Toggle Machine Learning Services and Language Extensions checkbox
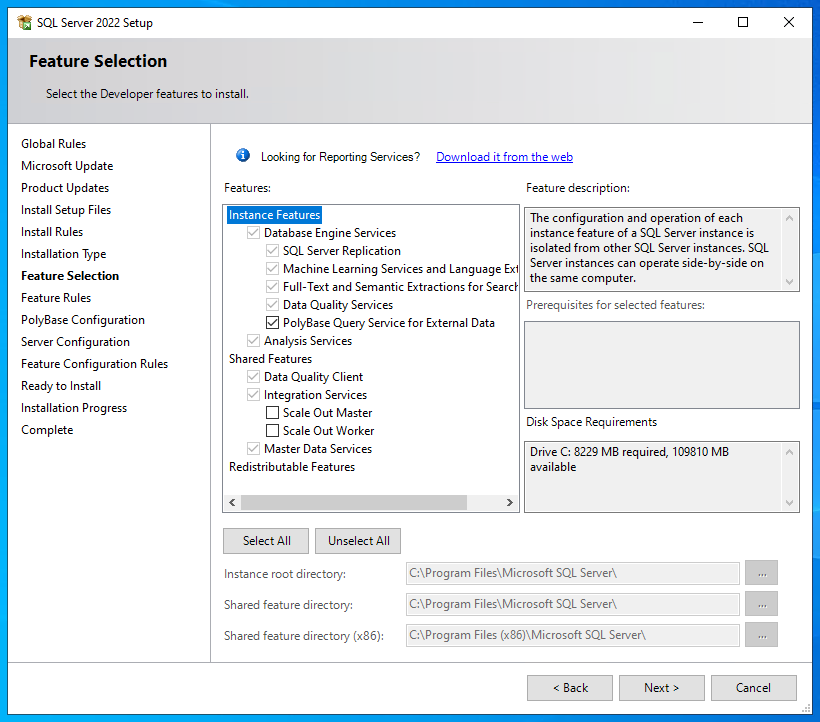 click(x=272, y=269)
